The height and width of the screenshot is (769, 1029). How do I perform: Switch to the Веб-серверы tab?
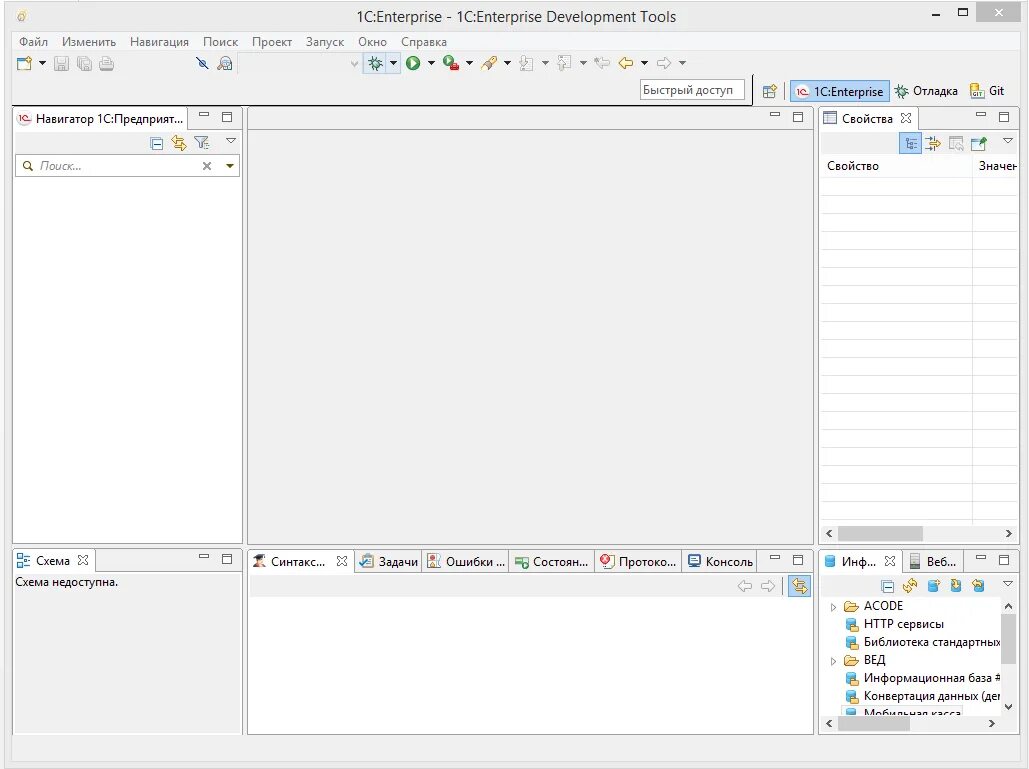tap(933, 562)
